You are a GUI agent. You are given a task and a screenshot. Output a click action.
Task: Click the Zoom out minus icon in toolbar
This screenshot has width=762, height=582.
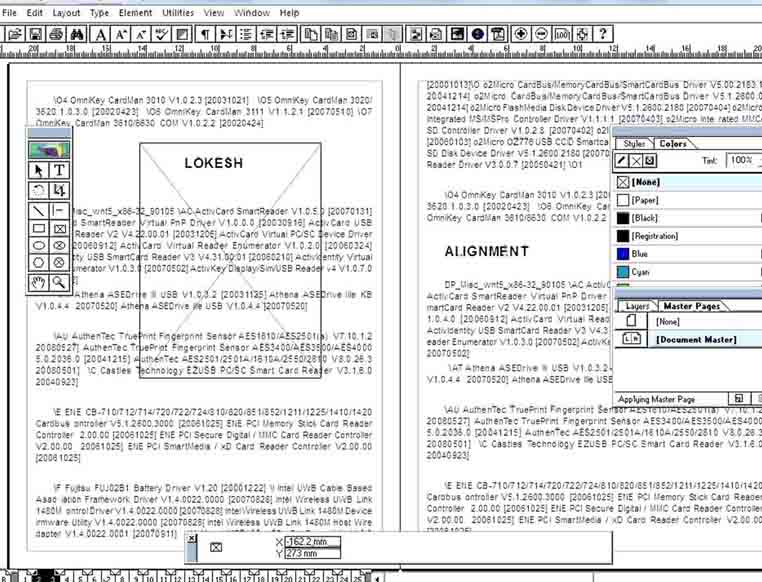pos(541,34)
